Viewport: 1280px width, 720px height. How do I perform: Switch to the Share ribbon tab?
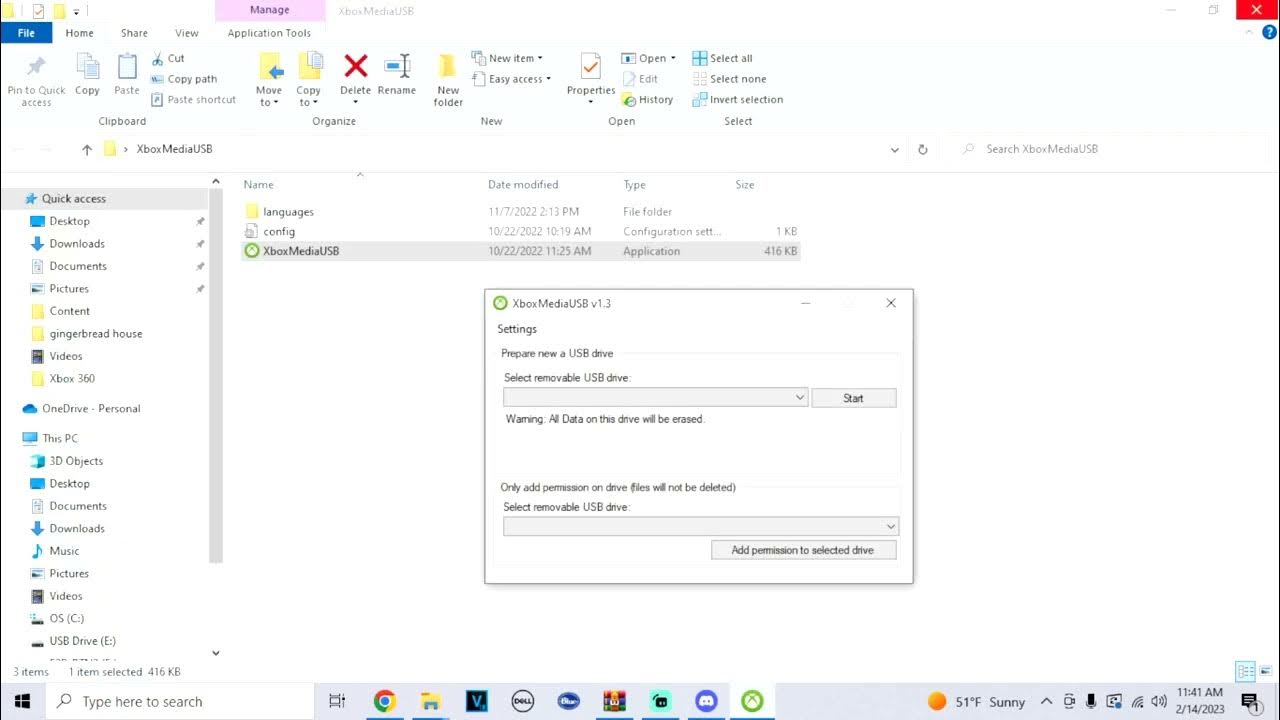click(x=134, y=33)
